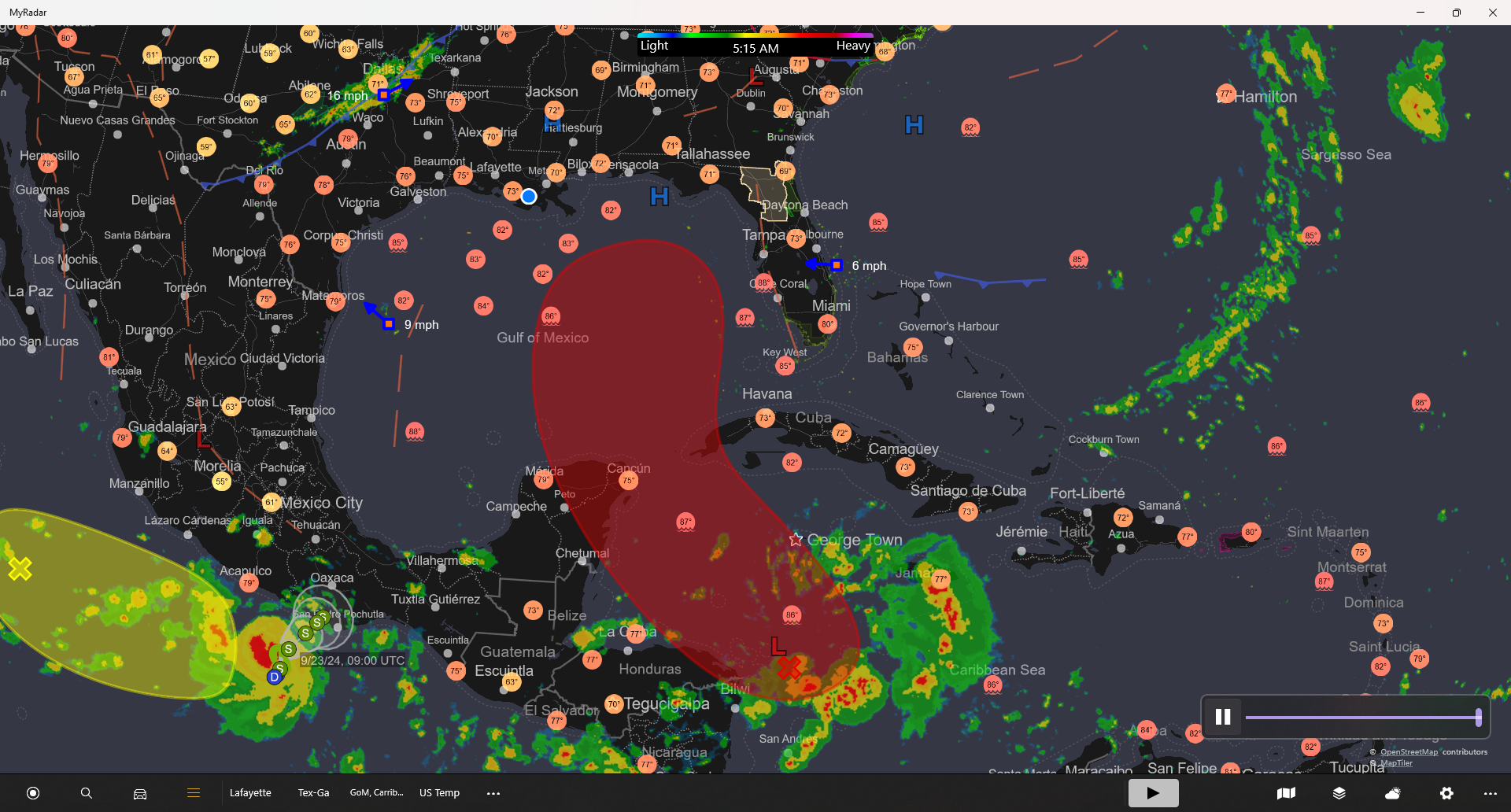Click the red L symbol above the red X
This screenshot has height=812, width=1511.
[778, 646]
